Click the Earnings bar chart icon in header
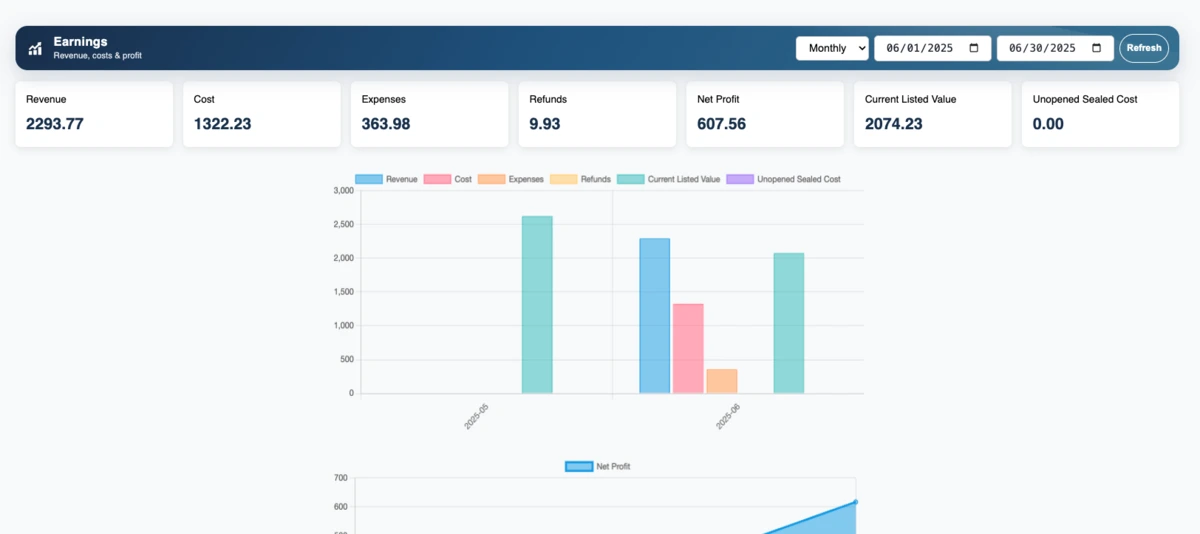 pos(35,48)
